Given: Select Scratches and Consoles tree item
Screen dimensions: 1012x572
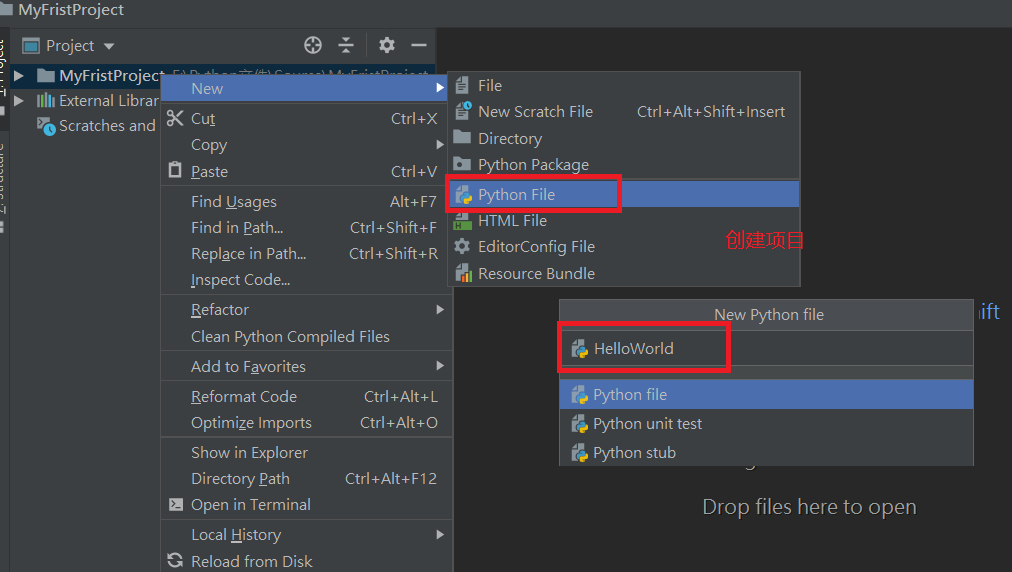Looking at the screenshot, I should tap(106, 126).
